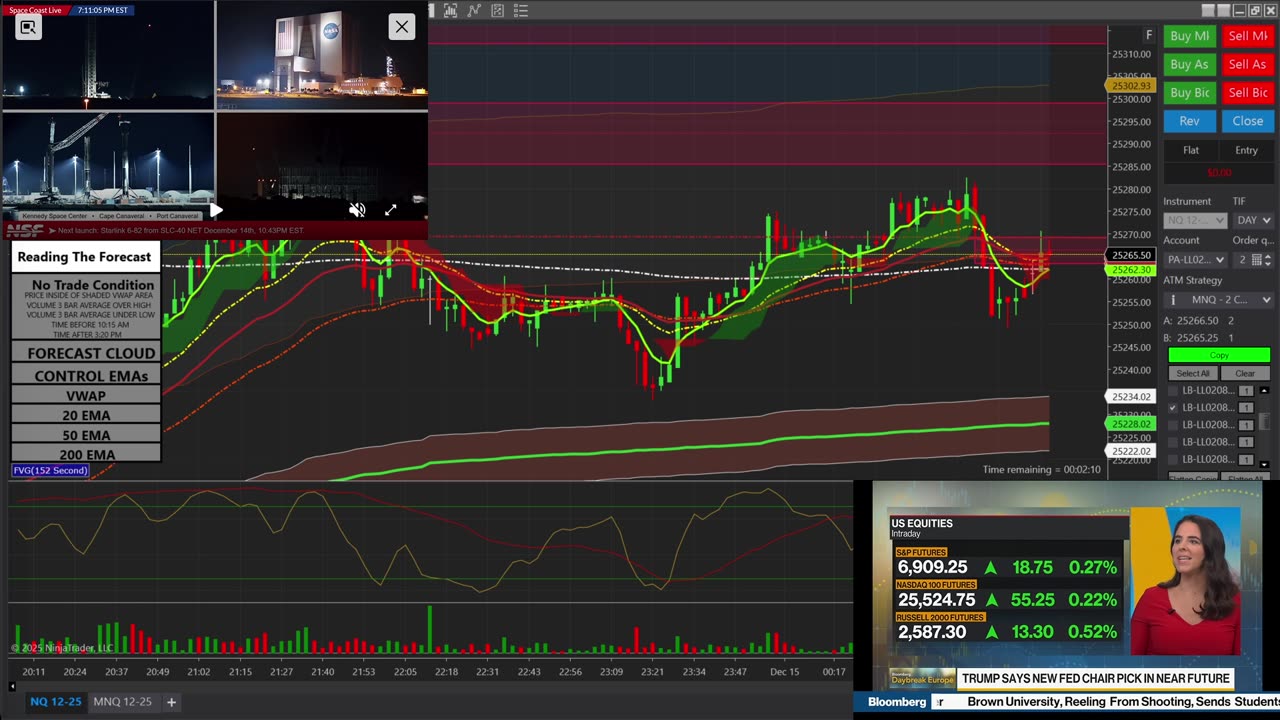
Task: Tick the third LB-LL0208 account checkbox
Action: [x=1173, y=425]
